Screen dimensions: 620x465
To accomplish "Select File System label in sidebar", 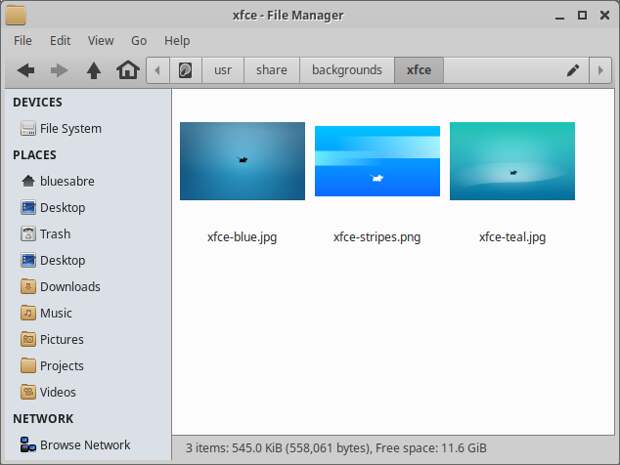I will [x=71, y=129].
